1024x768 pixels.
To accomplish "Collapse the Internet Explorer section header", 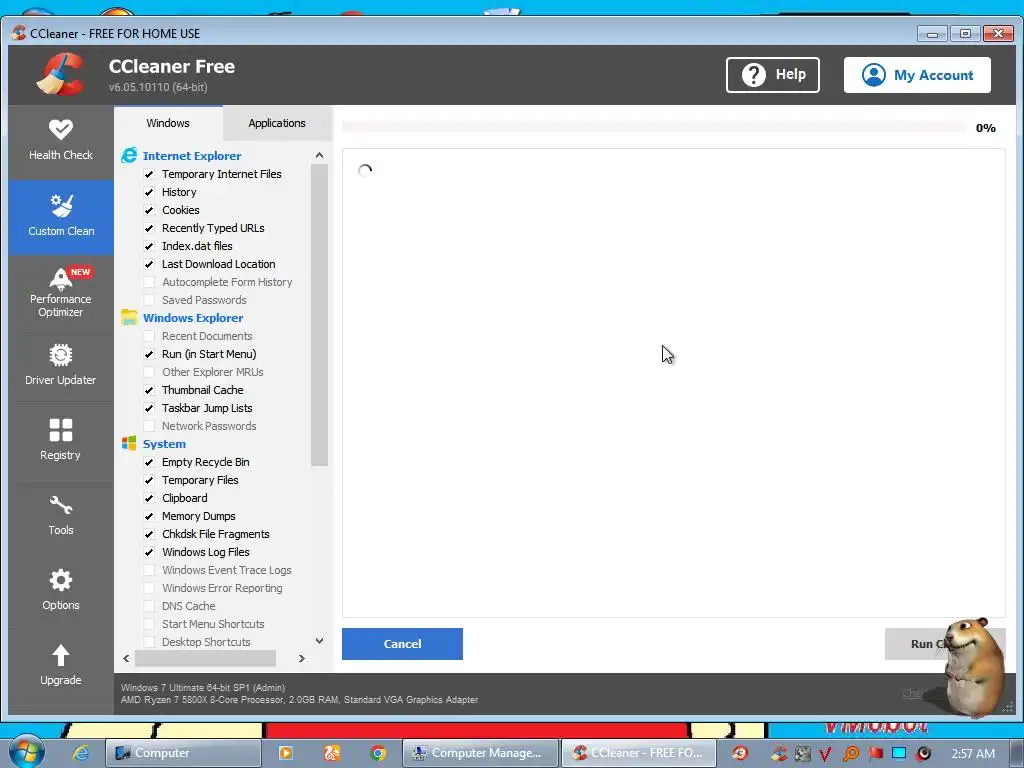I will pyautogui.click(x=192, y=155).
